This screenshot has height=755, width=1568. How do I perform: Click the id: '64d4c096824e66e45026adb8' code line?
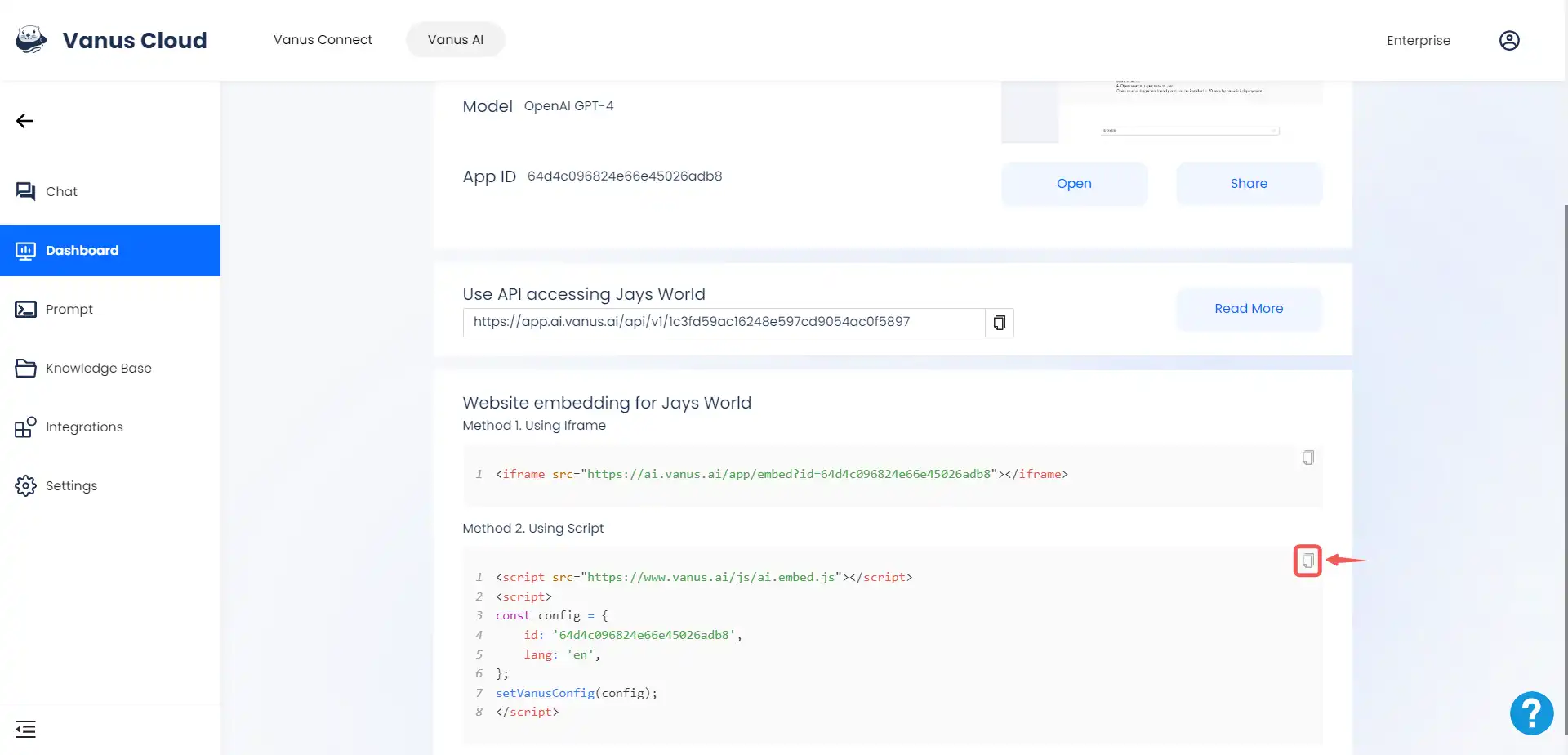coord(633,635)
